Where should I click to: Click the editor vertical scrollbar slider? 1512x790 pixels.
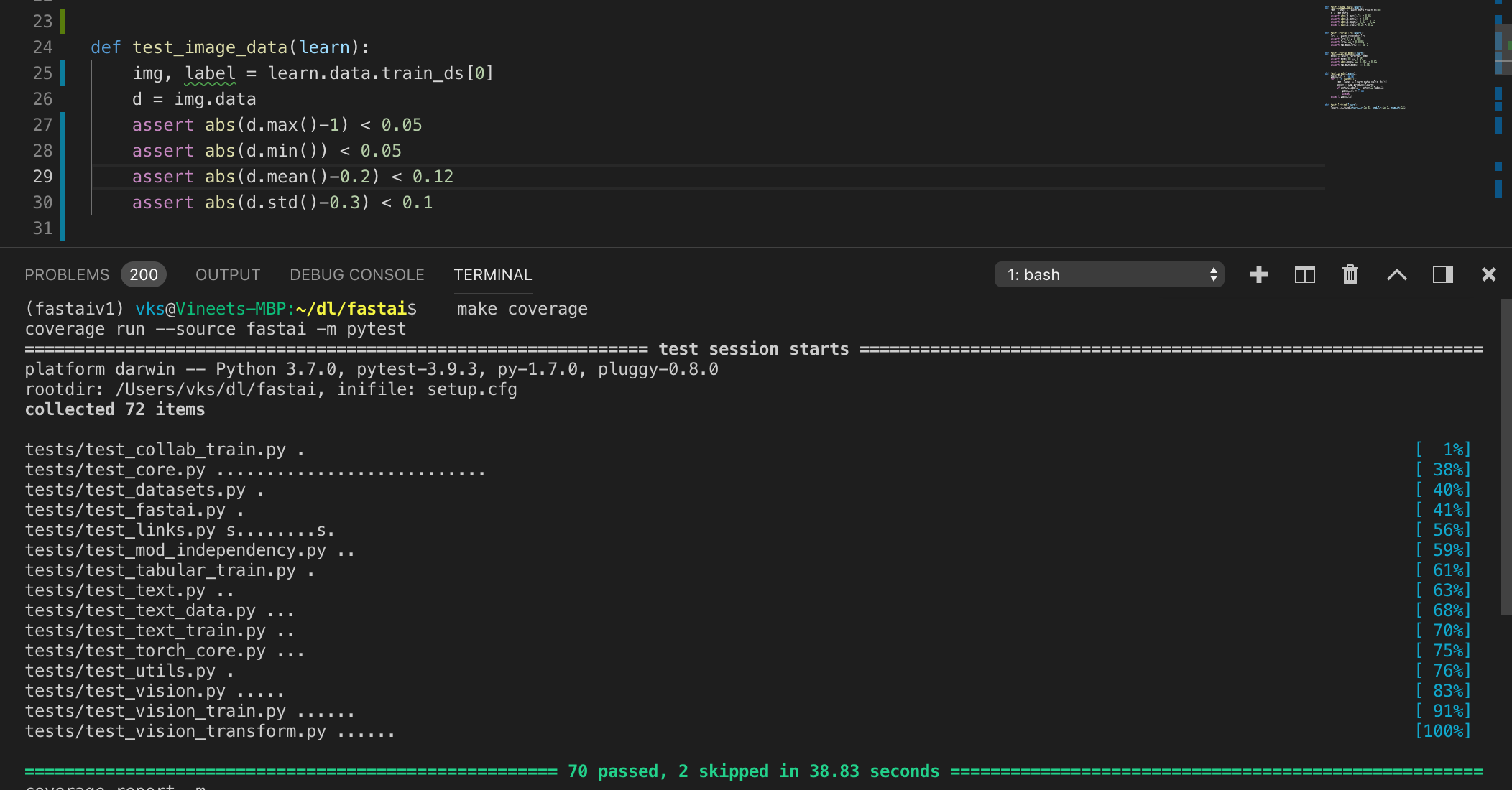pos(1503,49)
